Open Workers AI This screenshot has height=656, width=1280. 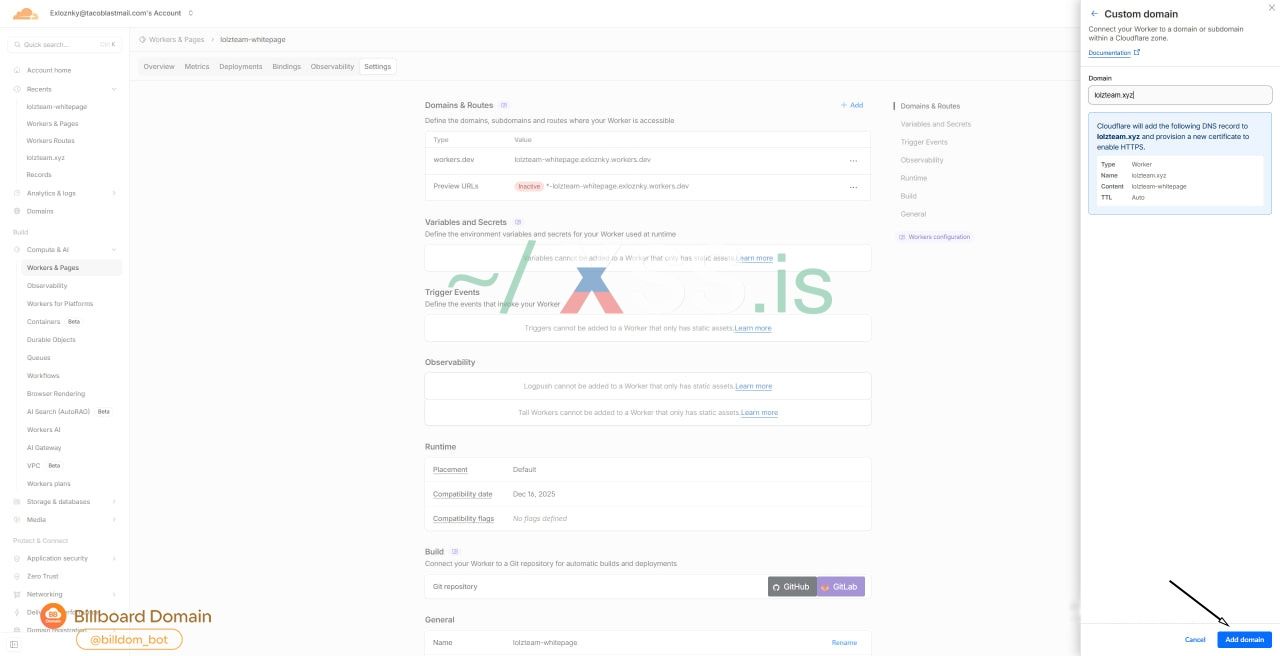point(44,430)
